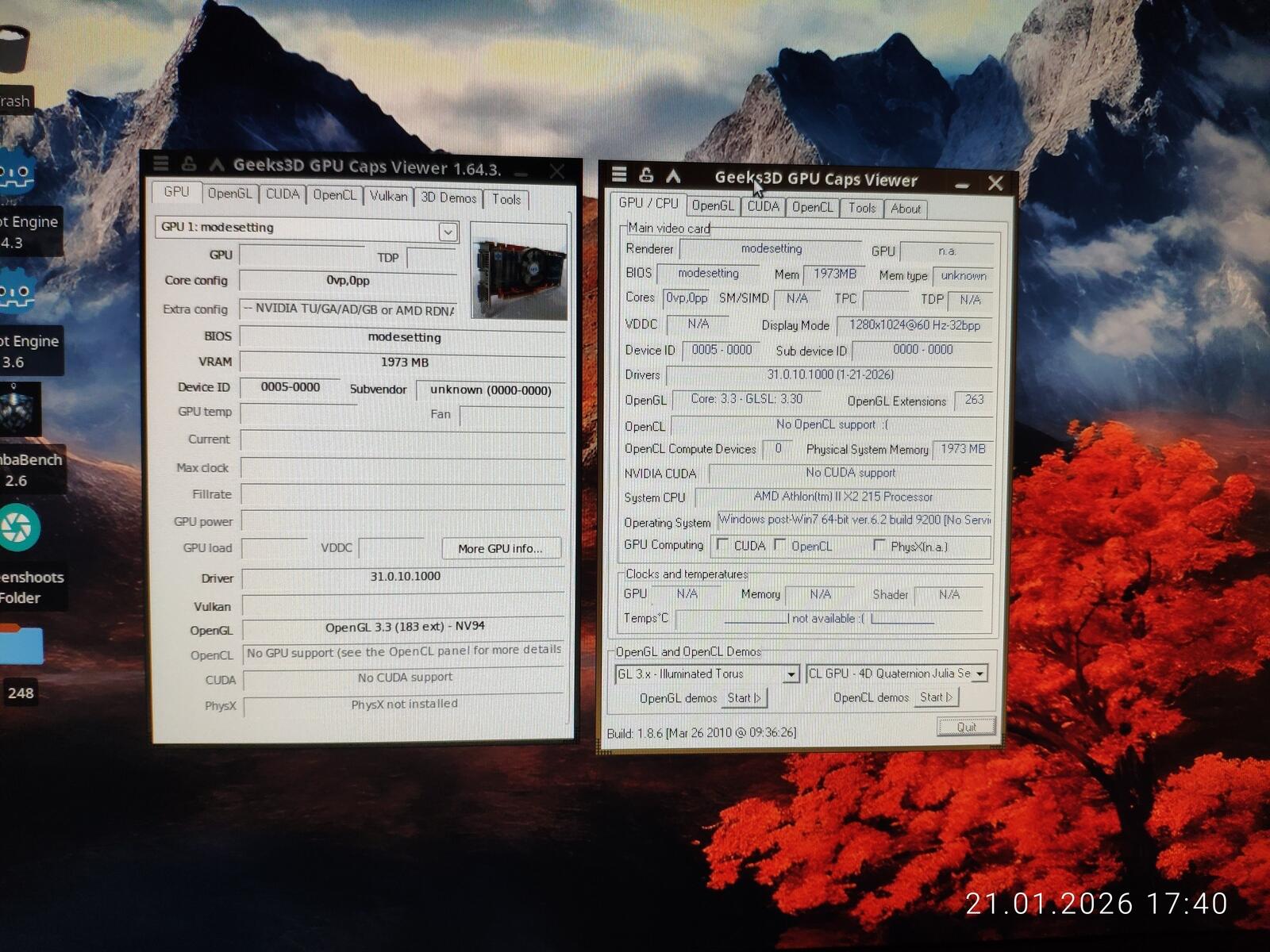The image size is (1270, 952).
Task: Switch to the OpenGL tab in the 1.64.3 window
Action: pos(229,194)
